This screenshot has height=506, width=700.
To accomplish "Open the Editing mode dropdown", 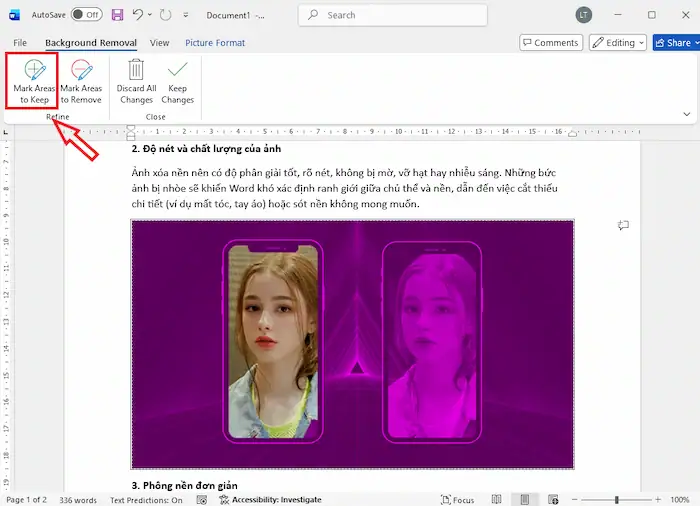I will pos(618,42).
